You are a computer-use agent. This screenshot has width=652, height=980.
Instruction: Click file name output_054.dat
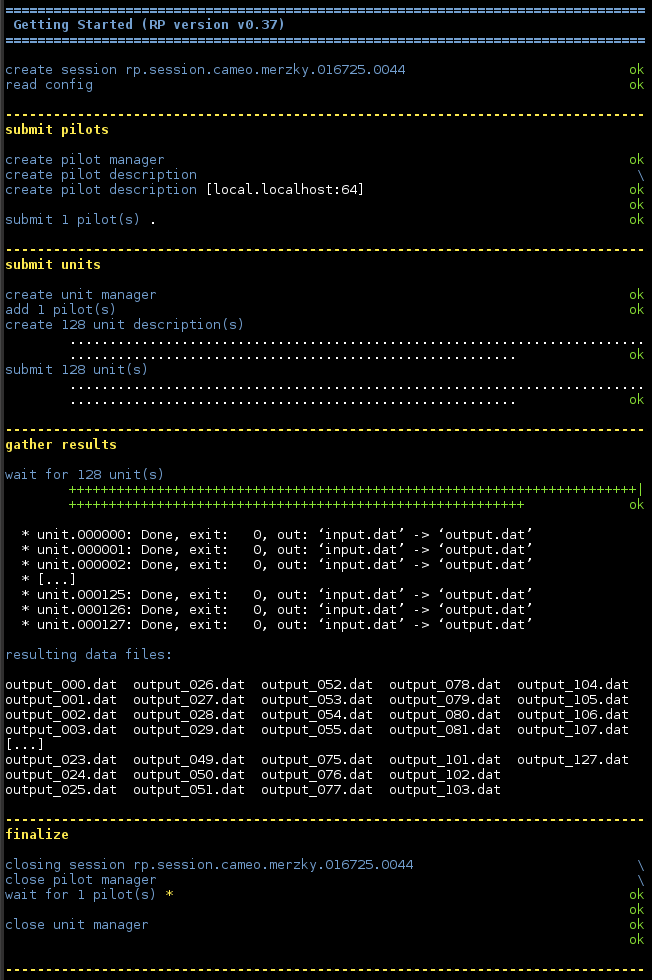click(x=317, y=714)
